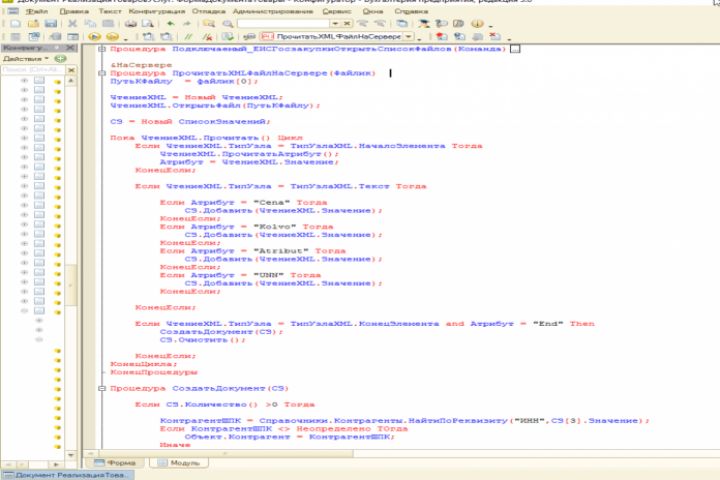Click the magnifier search icon

pos(227,23)
